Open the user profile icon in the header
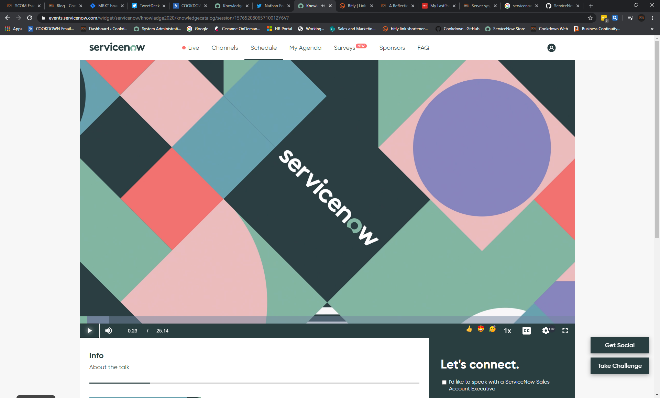Screen dimensions: 660x398 [x=551, y=48]
